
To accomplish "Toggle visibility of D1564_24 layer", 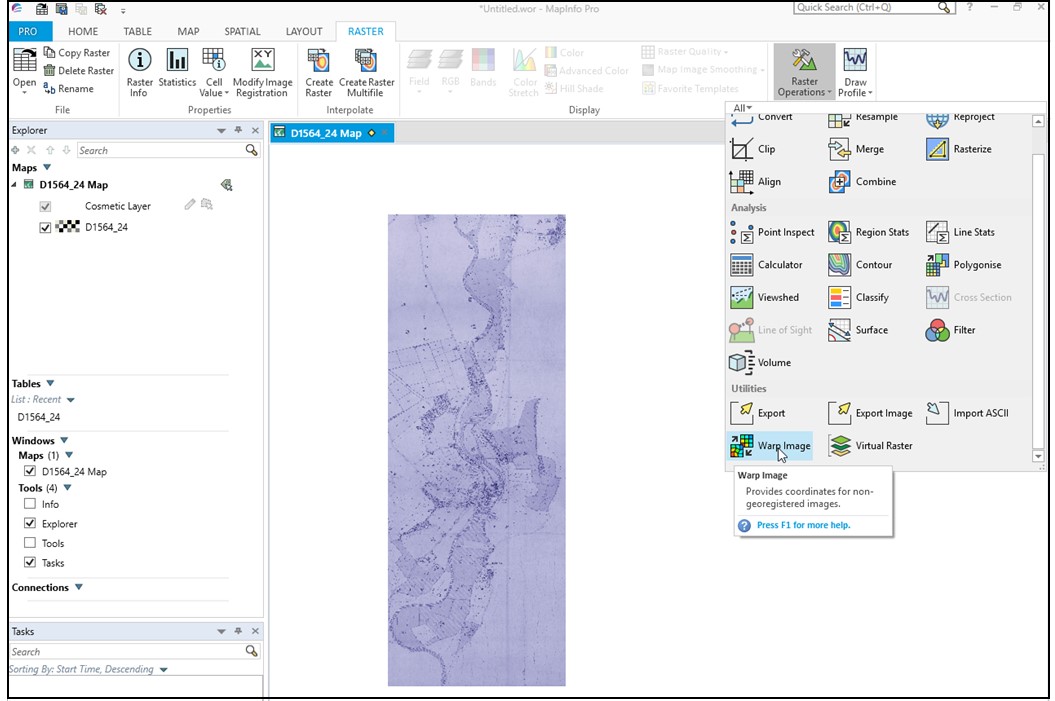I will 45,227.
